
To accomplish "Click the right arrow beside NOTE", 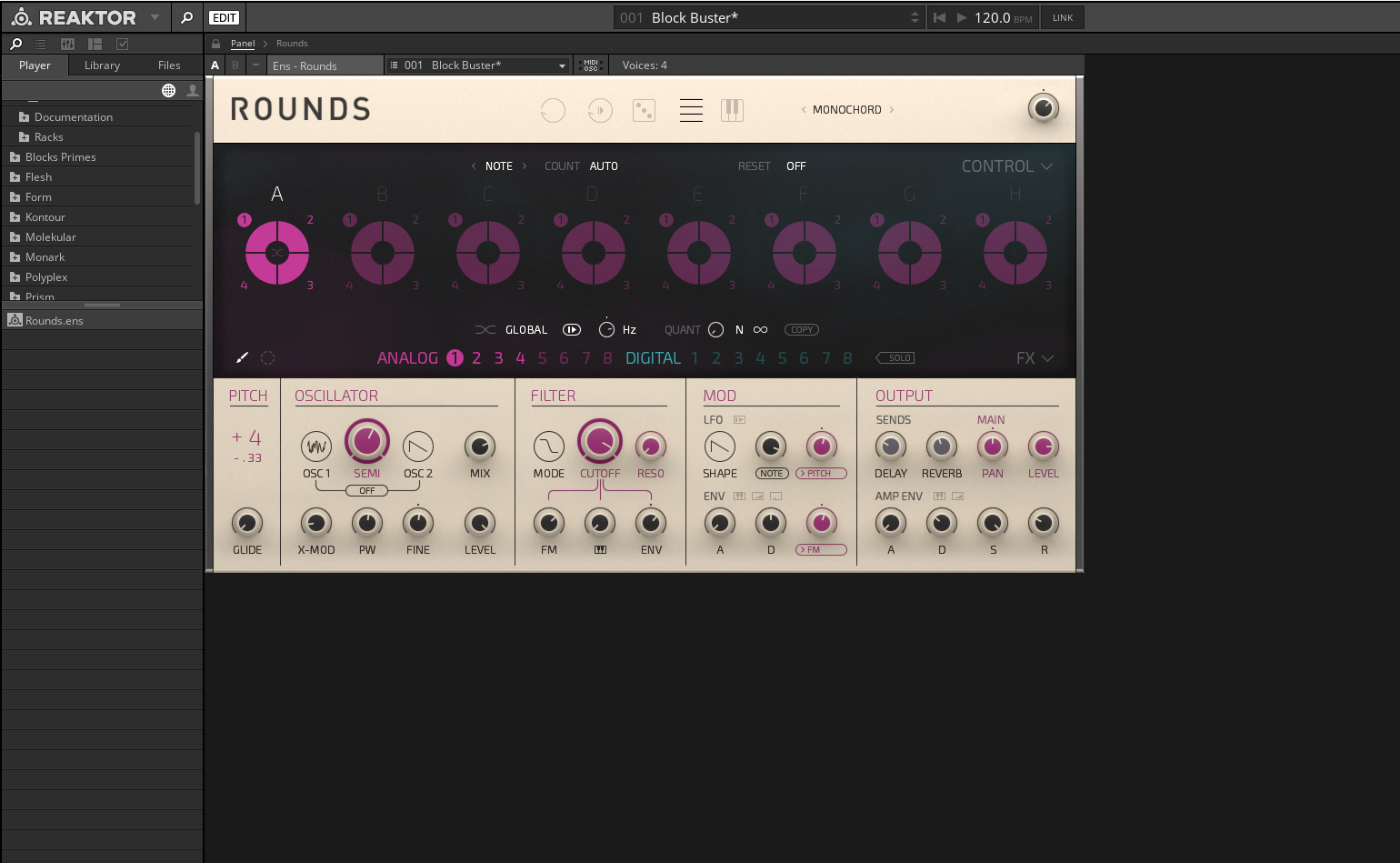I will 525,166.
